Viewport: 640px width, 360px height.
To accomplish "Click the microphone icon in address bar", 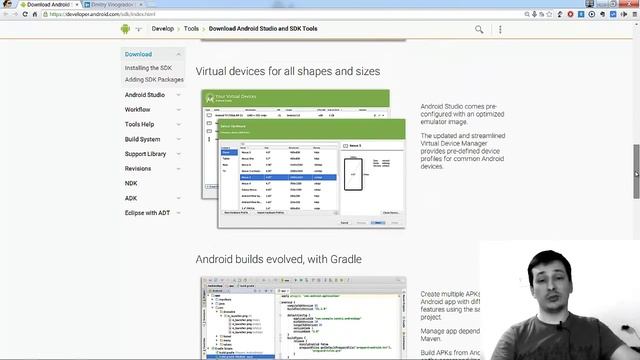I will (x=534, y=14).
